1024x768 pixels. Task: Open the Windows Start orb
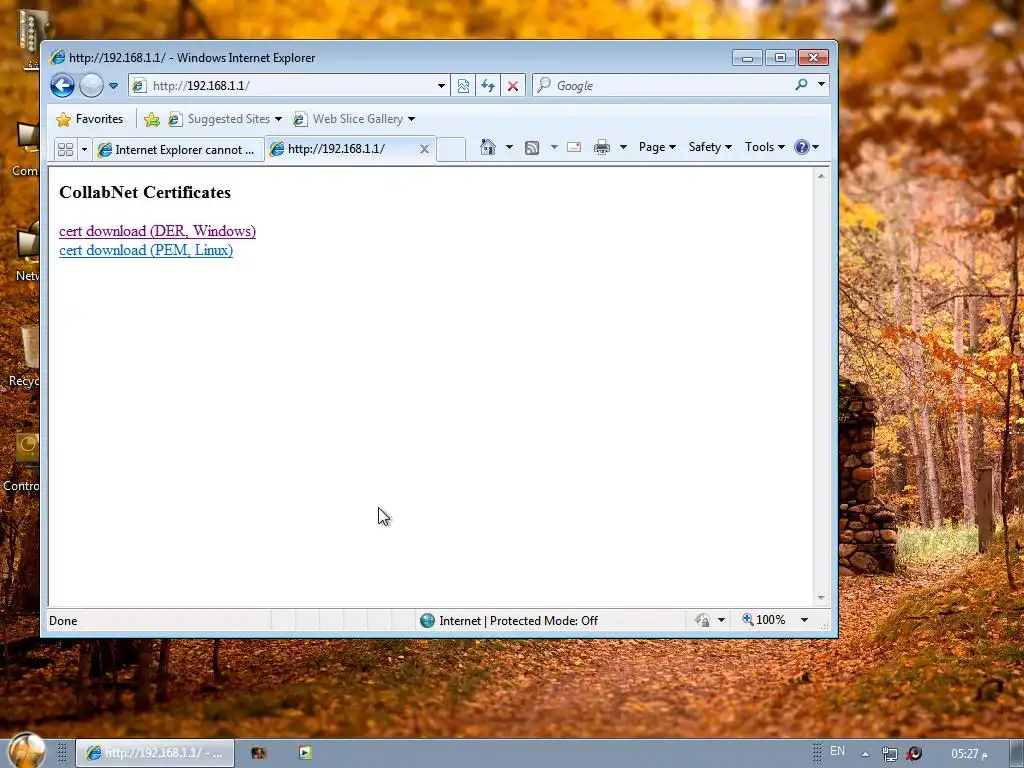coord(28,750)
